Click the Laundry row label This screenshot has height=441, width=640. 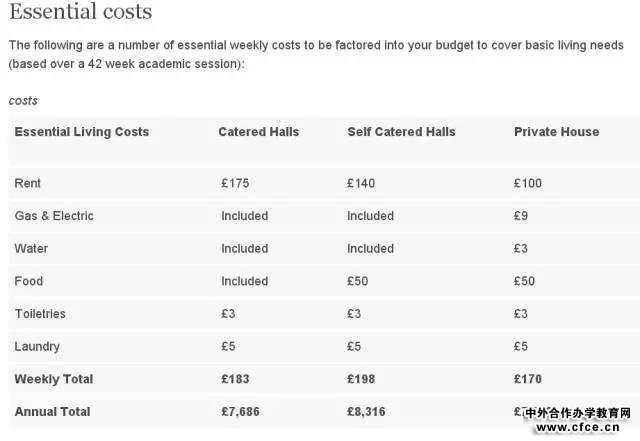[37, 347]
